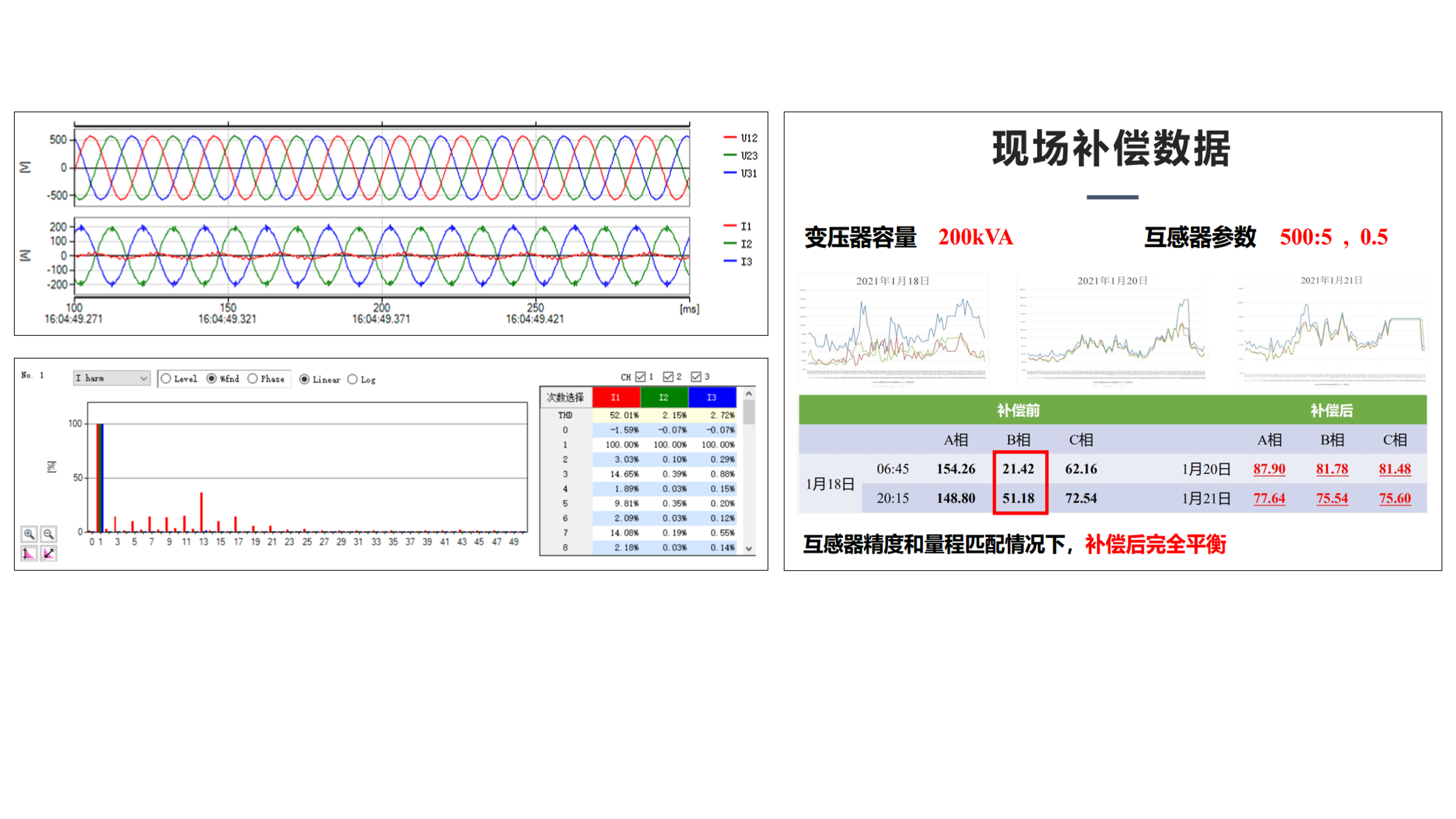The width and height of the screenshot is (1456, 819).
Task: Select the THD row in table
Action: pyautogui.click(x=565, y=415)
